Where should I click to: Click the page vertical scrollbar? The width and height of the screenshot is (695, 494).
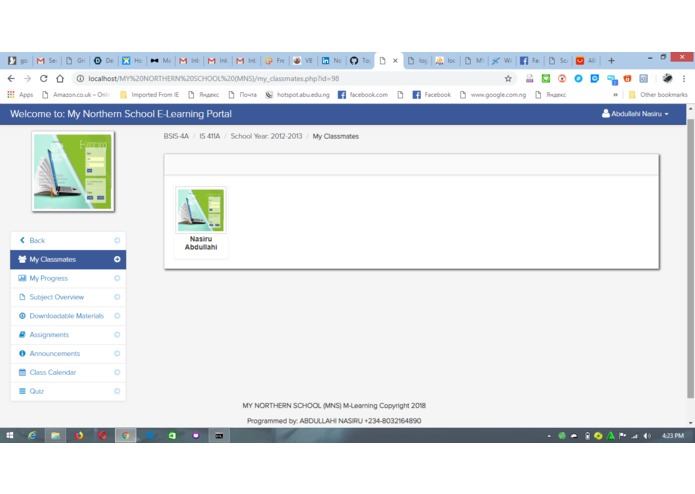pyautogui.click(x=690, y=258)
